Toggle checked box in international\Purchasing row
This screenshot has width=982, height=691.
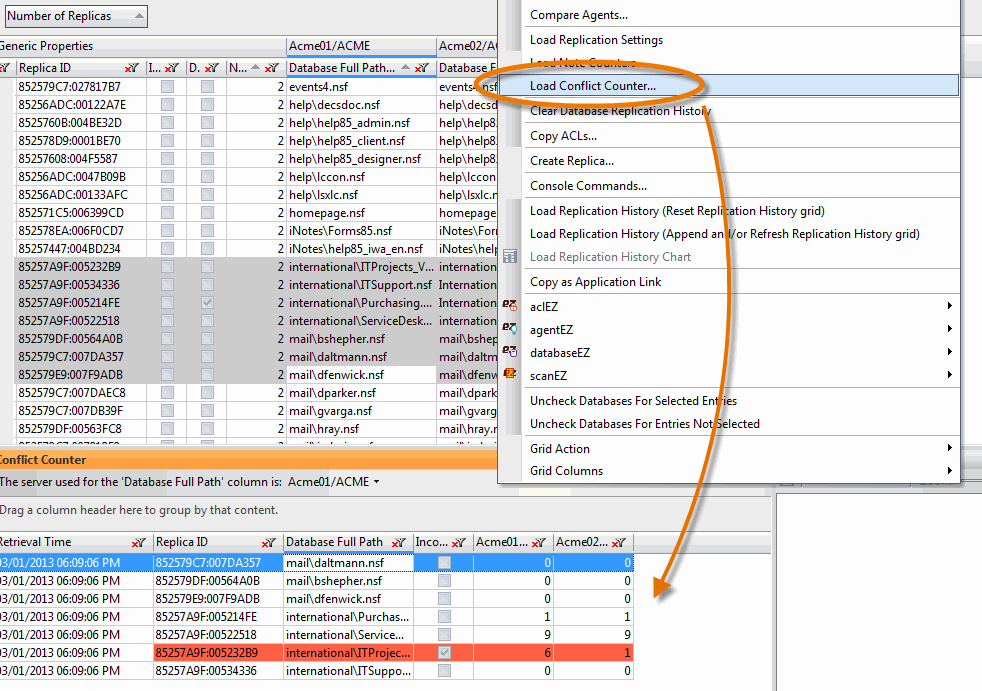click(207, 303)
